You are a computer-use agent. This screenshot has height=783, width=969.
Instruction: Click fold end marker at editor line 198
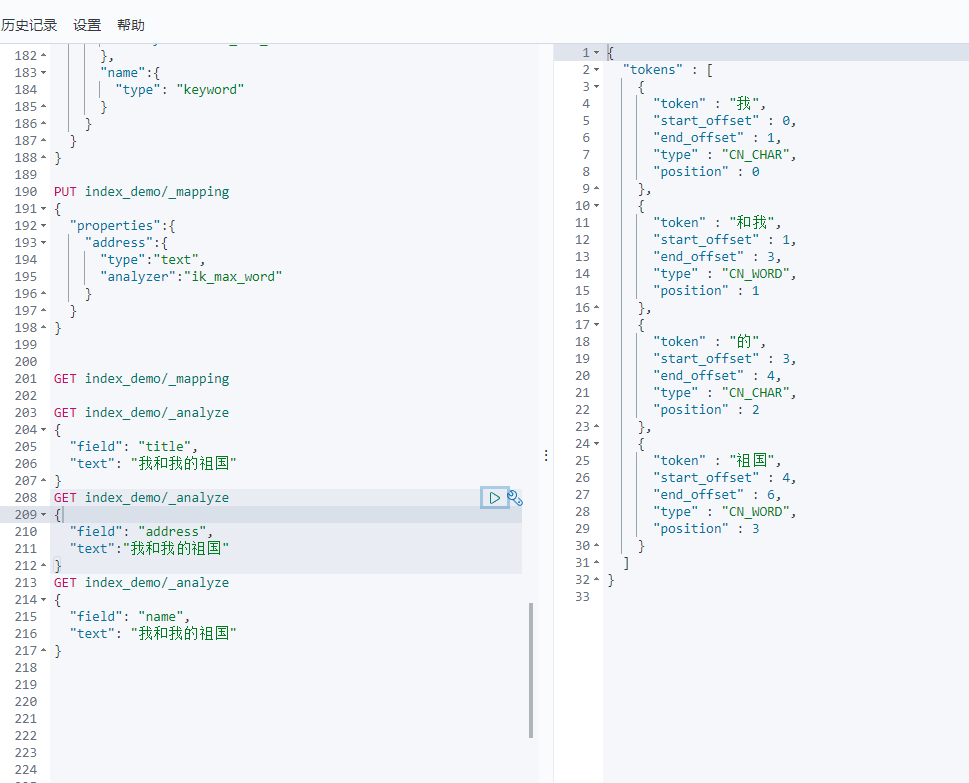click(x=44, y=328)
